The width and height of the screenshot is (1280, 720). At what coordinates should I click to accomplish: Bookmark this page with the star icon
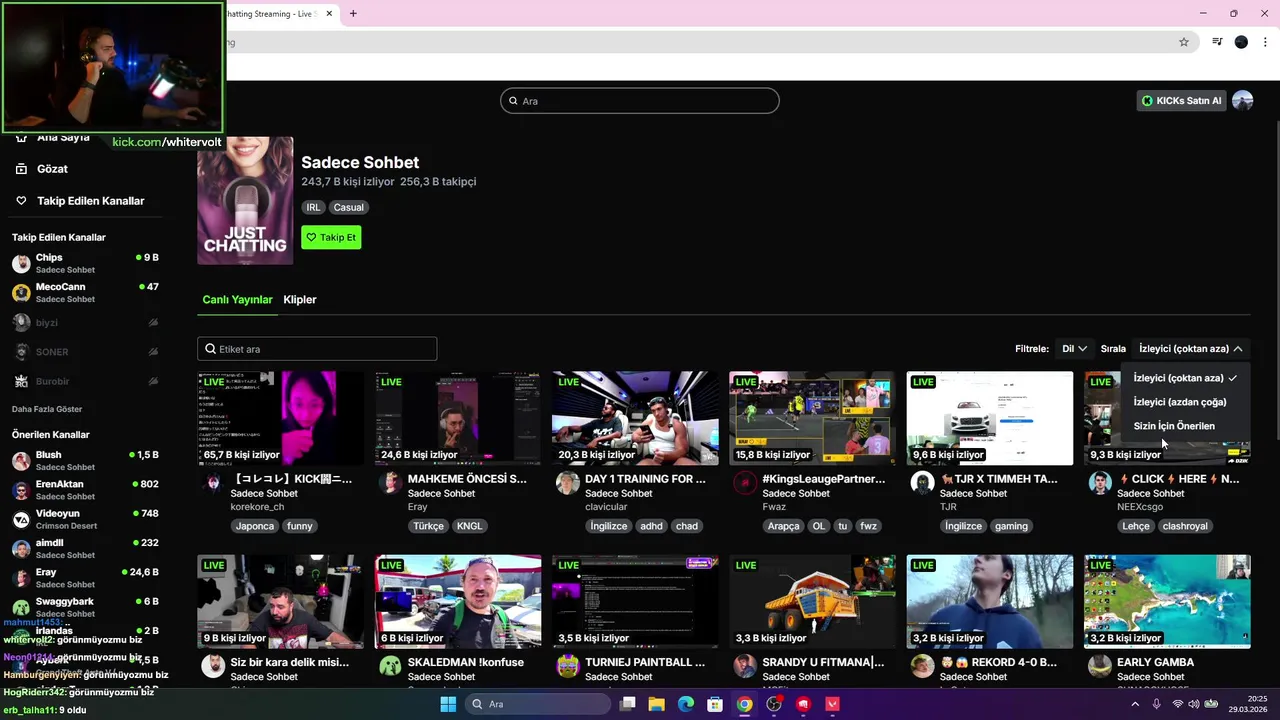(x=1184, y=42)
